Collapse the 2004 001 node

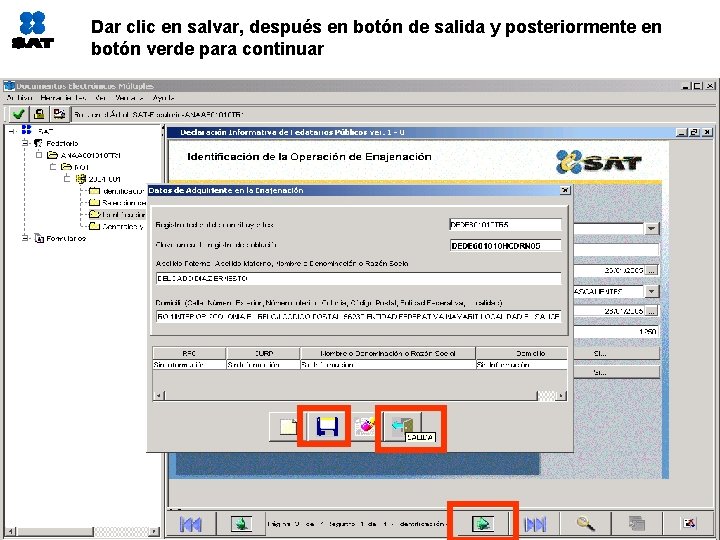pyautogui.click(x=68, y=179)
